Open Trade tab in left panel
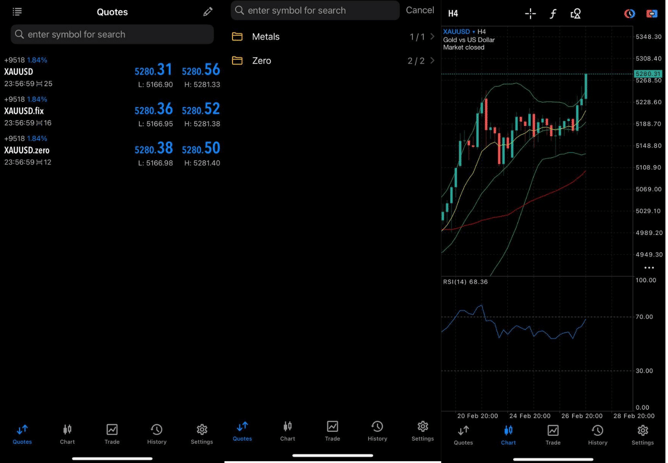This screenshot has width=668, height=463. click(x=112, y=434)
